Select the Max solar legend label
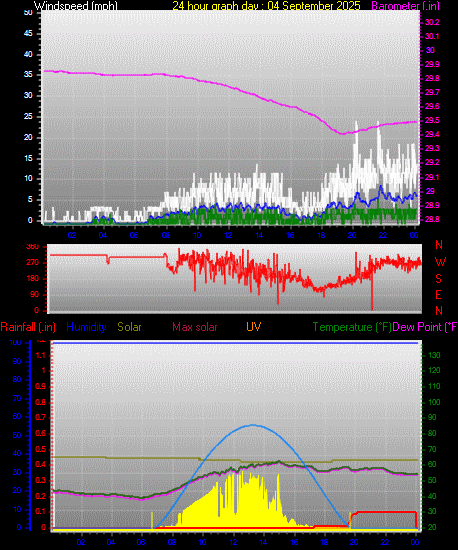This screenshot has height=550, width=458. [195, 327]
